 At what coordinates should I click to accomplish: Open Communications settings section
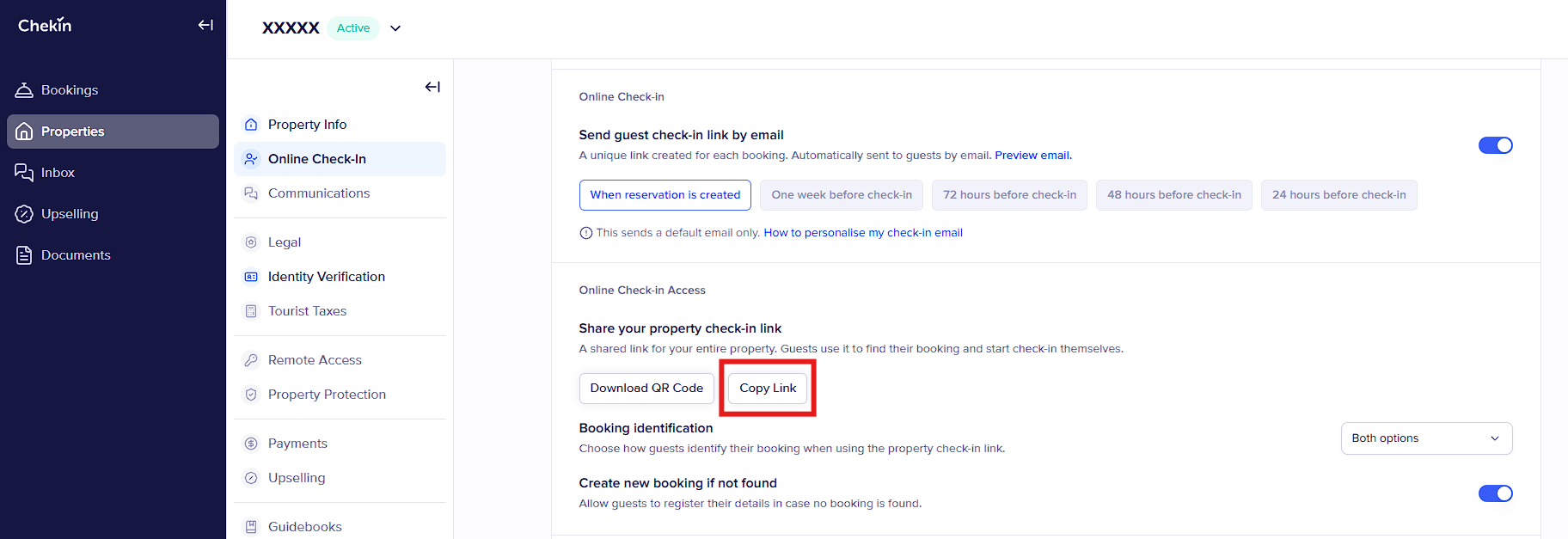319,193
